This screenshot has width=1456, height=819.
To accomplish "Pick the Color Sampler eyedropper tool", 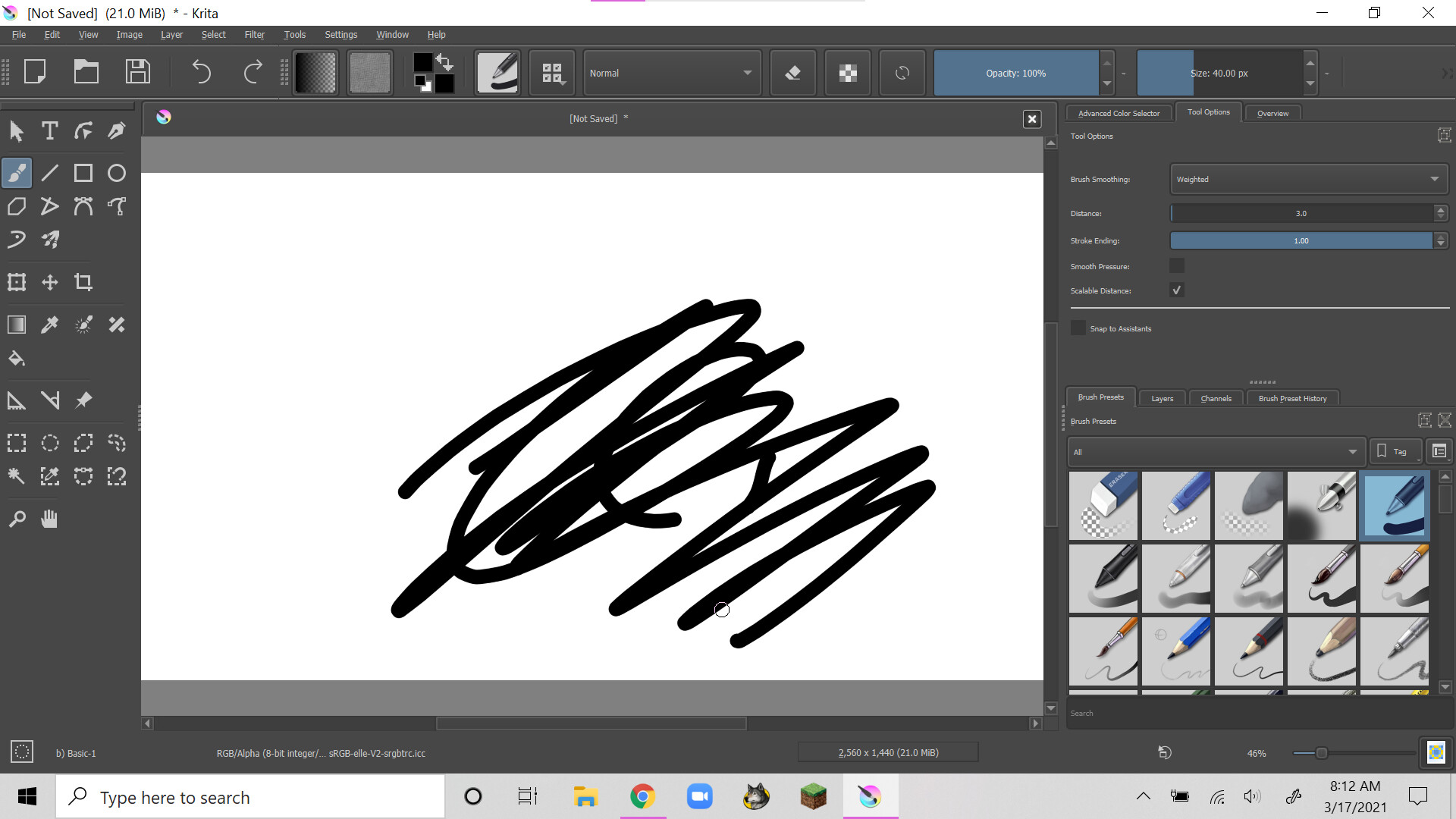I will [50, 325].
